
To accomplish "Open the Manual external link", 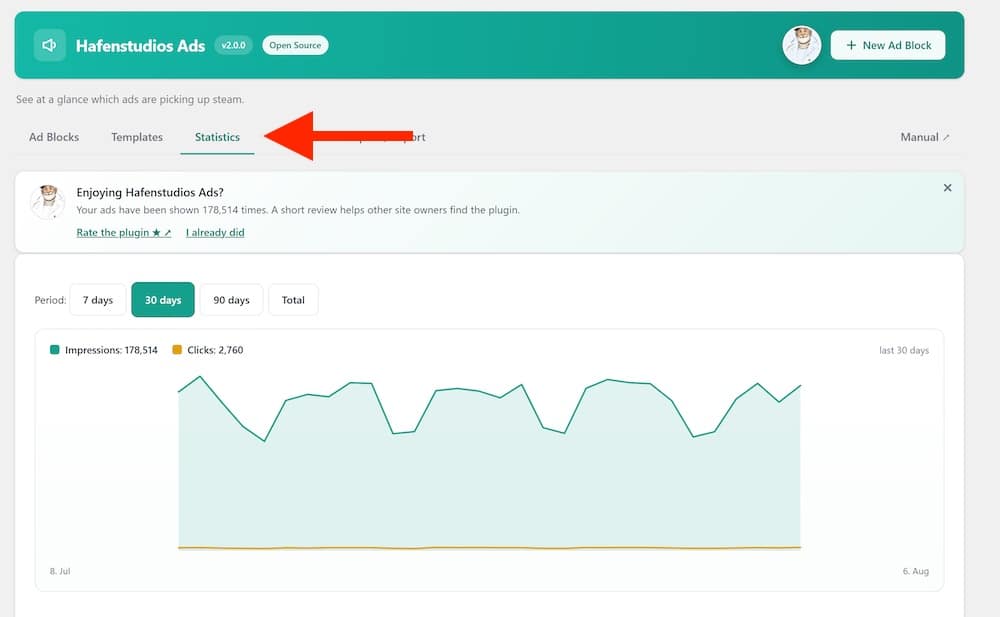I will pos(924,137).
